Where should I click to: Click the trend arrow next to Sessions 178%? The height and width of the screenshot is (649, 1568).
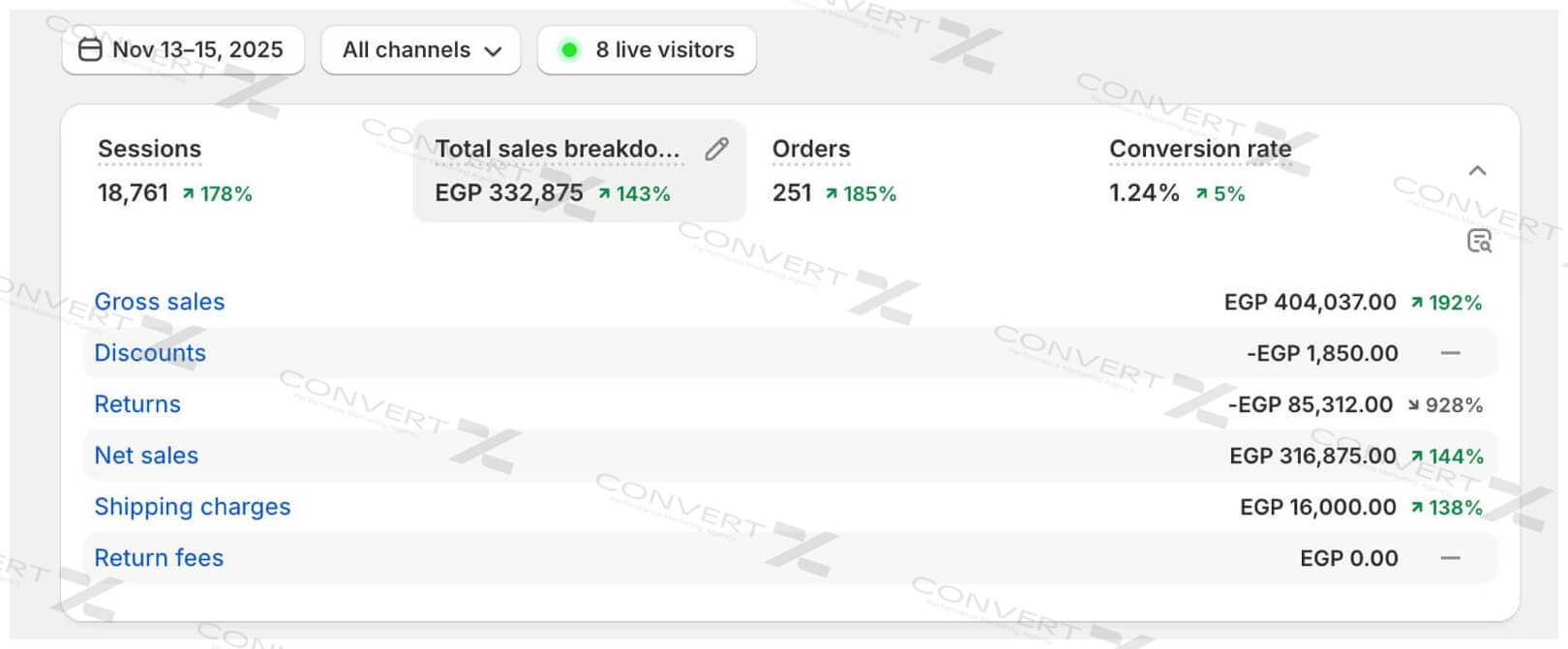(188, 193)
